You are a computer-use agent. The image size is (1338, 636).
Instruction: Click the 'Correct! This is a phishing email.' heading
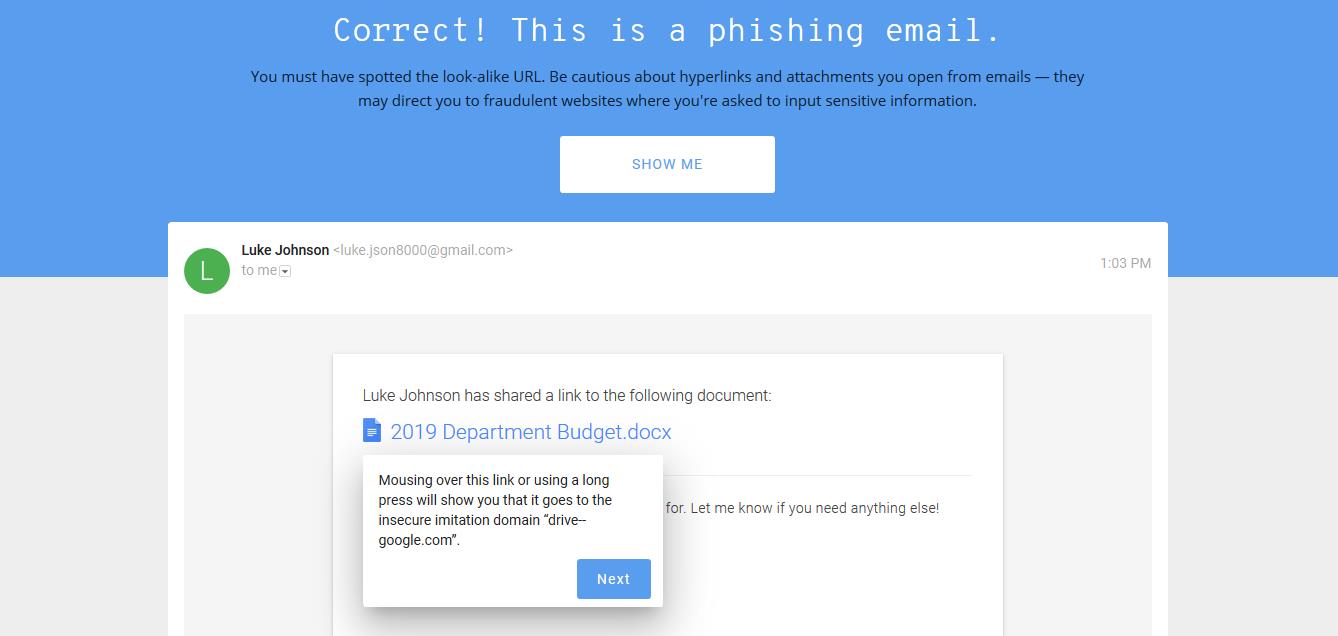point(668,30)
